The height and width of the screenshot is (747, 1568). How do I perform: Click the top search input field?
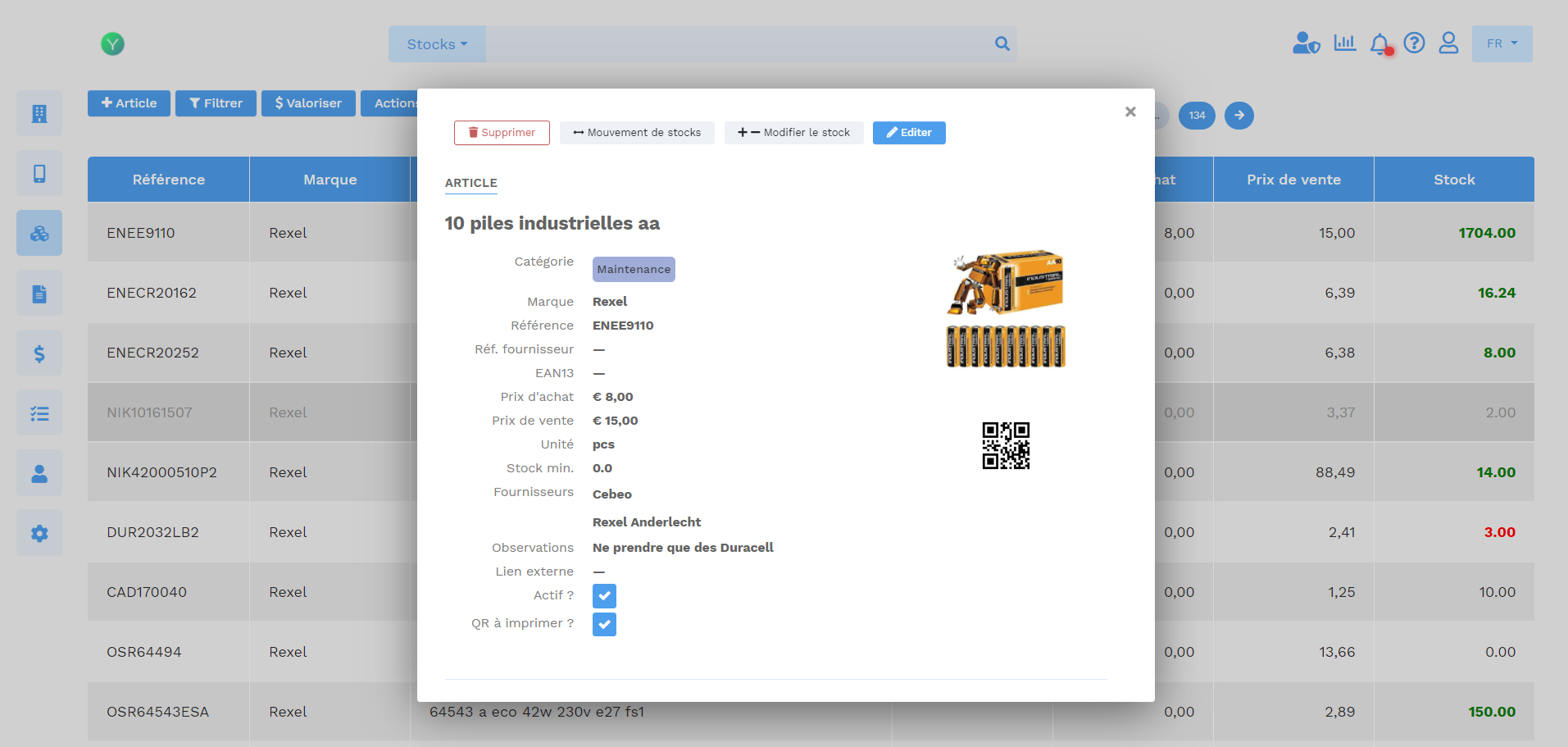(x=738, y=44)
